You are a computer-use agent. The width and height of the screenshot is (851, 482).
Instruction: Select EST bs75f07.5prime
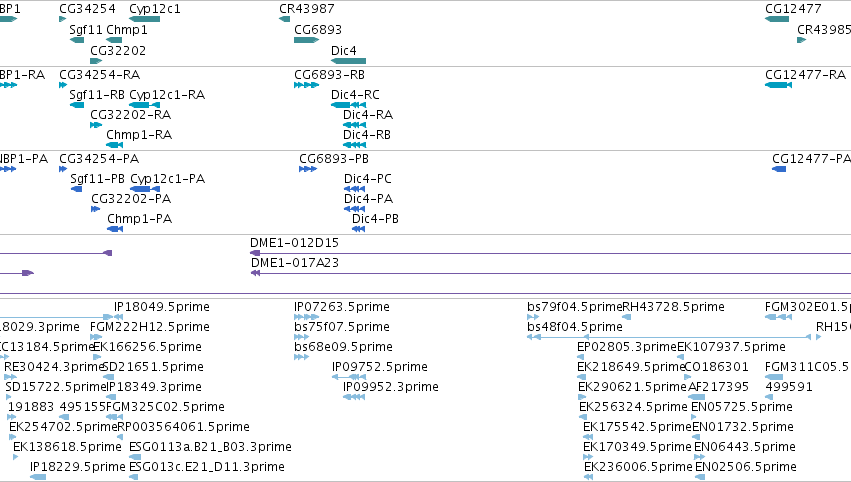tap(342, 327)
